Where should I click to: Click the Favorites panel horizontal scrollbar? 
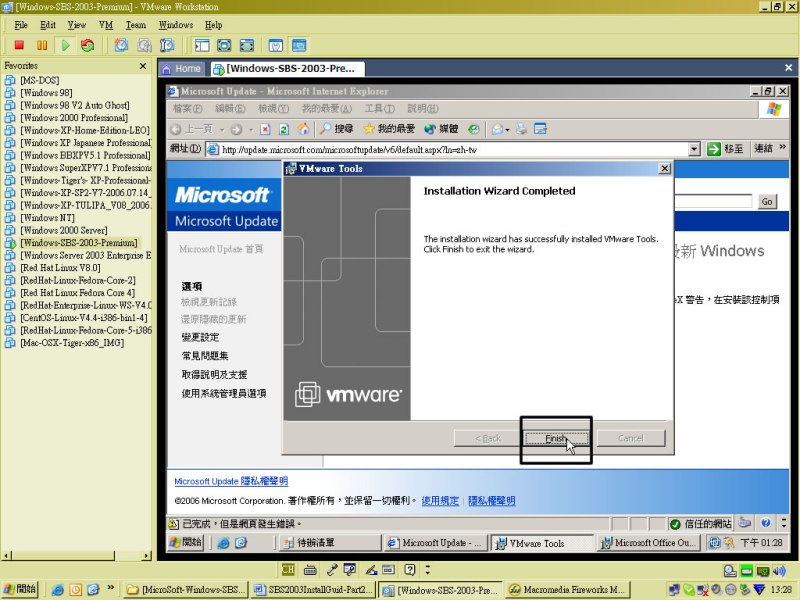(x=76, y=556)
